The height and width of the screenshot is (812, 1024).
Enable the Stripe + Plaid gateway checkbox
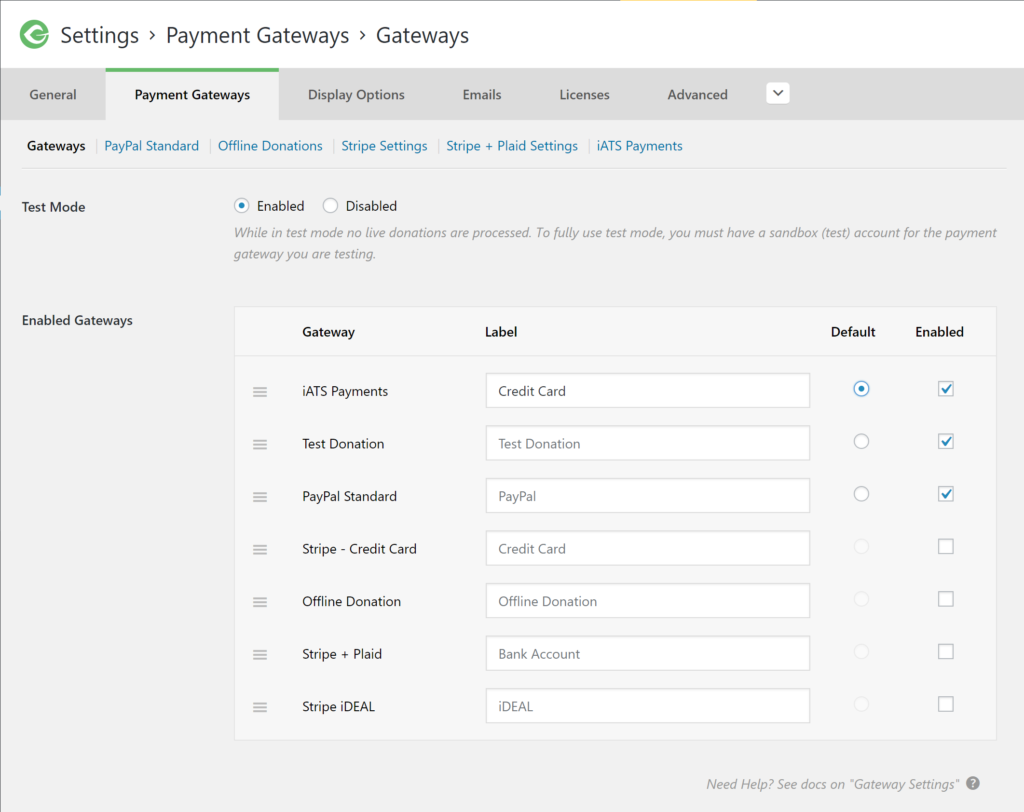point(946,651)
